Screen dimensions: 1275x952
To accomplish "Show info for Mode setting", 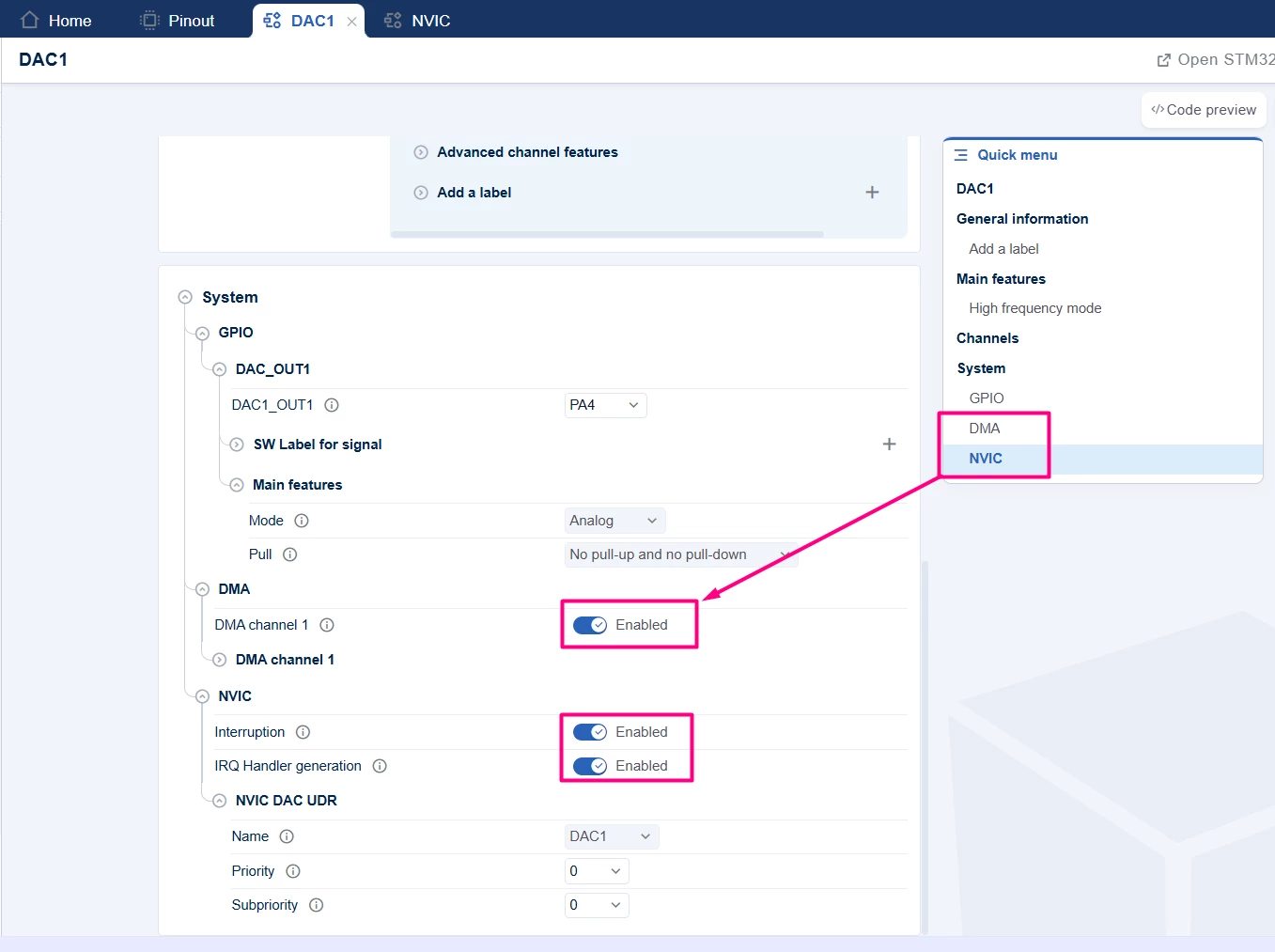I will [302, 521].
